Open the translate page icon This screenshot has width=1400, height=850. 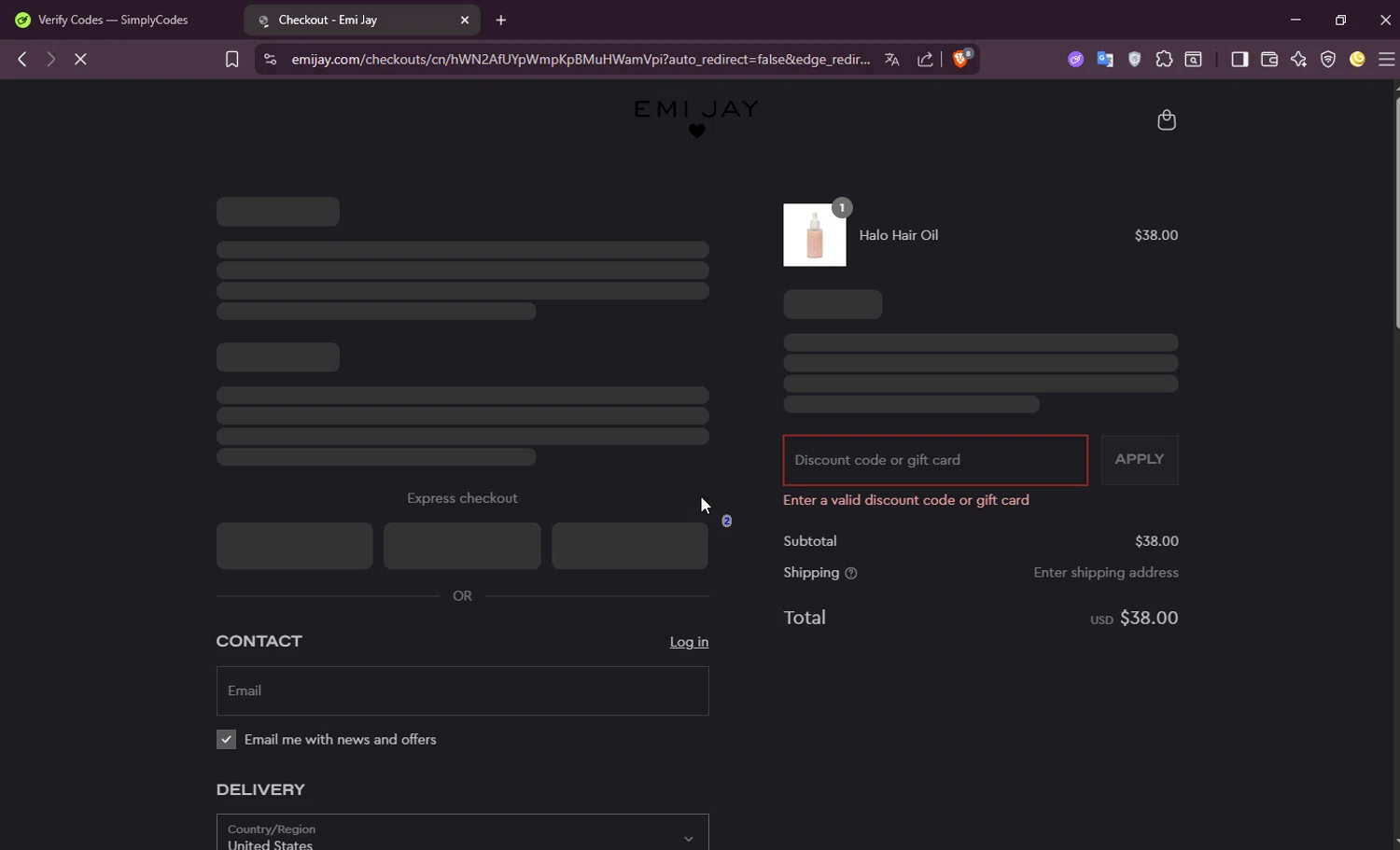(x=892, y=60)
